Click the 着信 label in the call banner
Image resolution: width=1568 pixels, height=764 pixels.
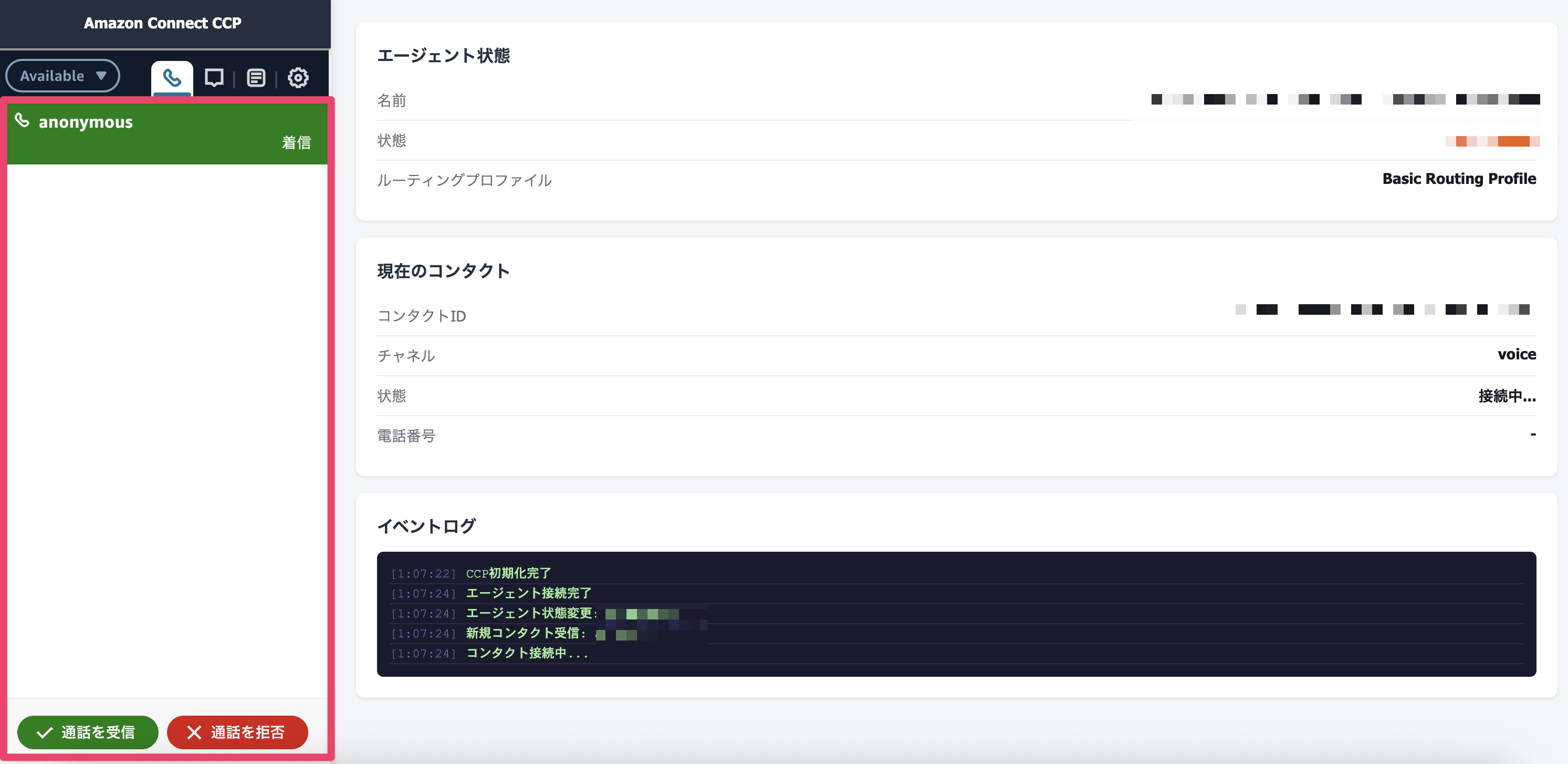click(x=297, y=142)
